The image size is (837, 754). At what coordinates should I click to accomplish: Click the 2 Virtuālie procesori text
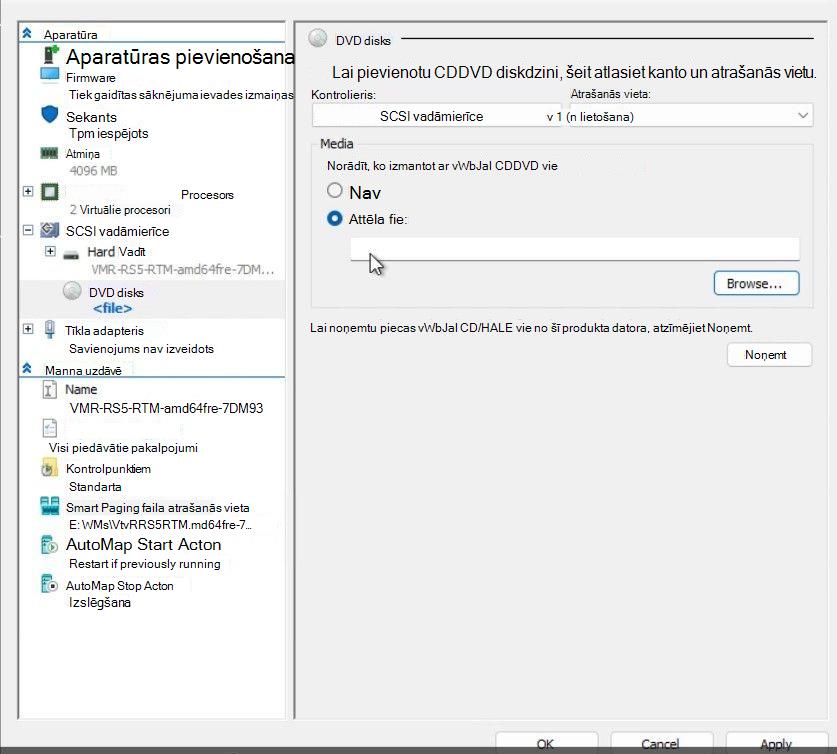120,210
